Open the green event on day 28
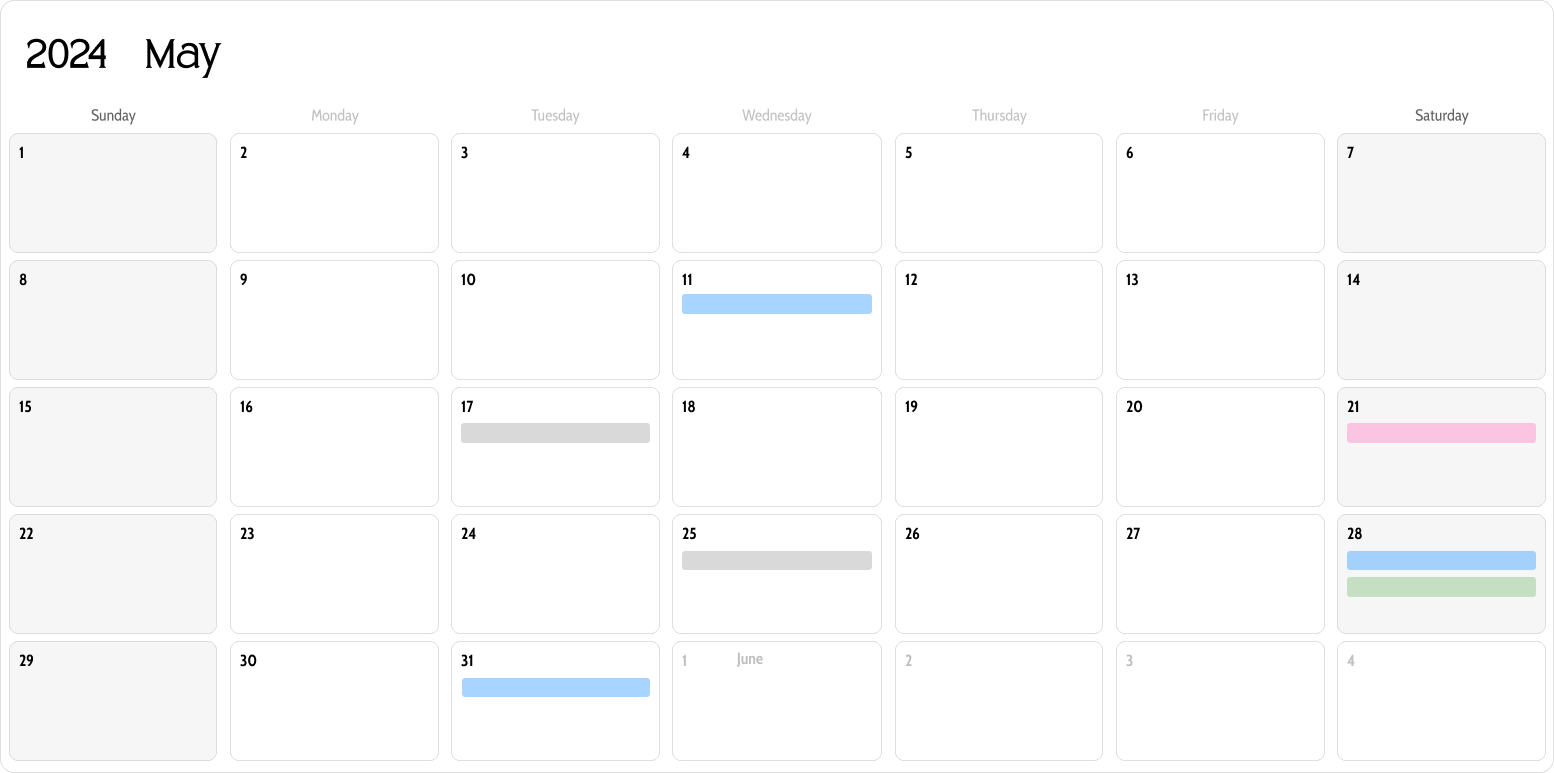This screenshot has width=1554, height=773. (x=1441, y=587)
